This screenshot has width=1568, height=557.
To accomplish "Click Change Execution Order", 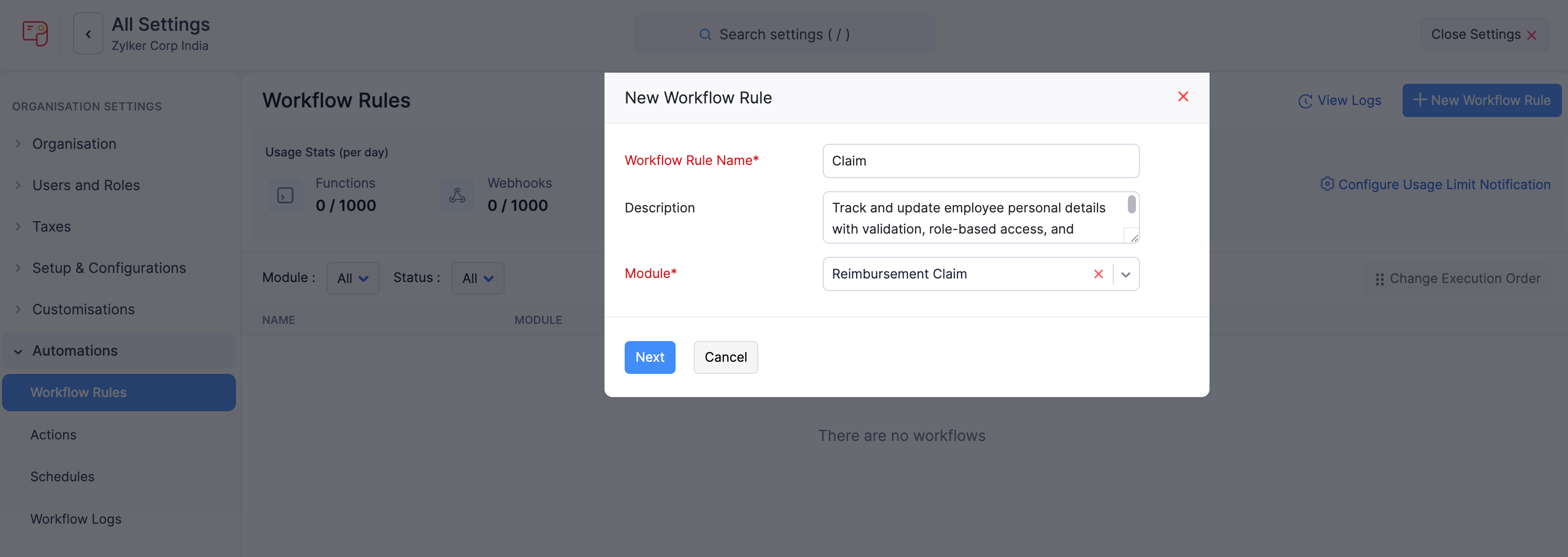I will click(x=1457, y=278).
